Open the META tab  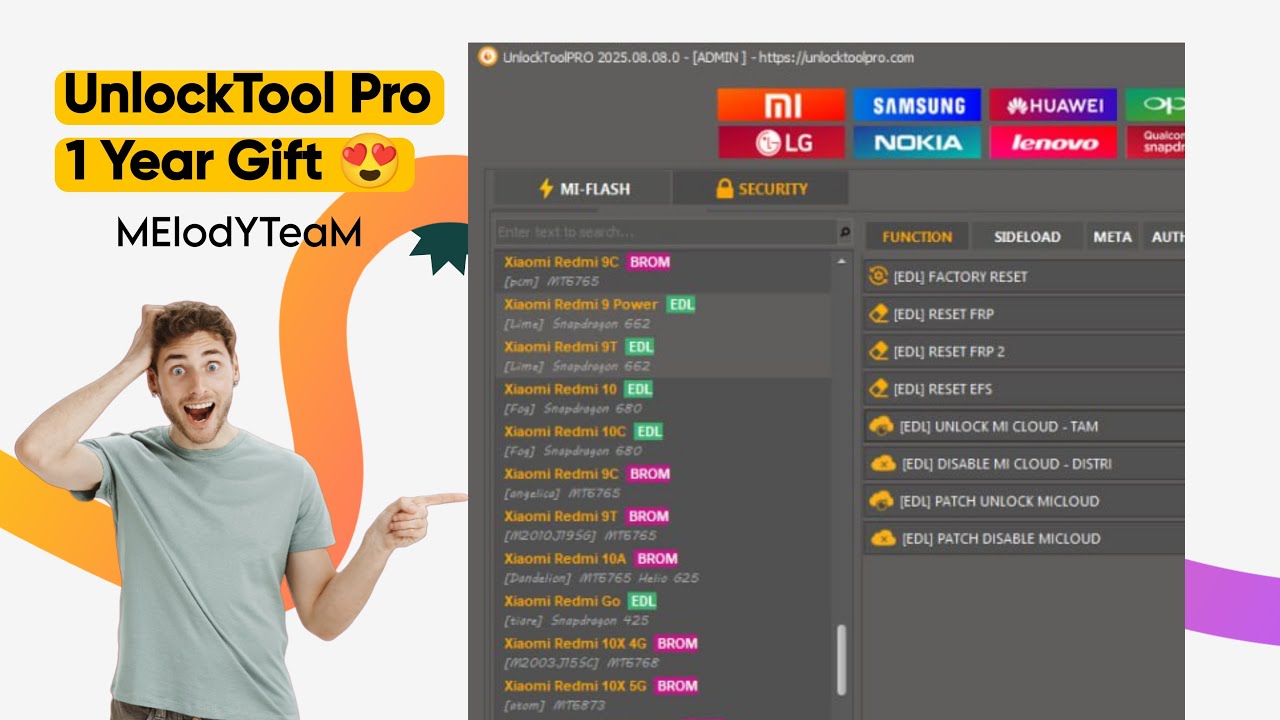(x=1112, y=237)
